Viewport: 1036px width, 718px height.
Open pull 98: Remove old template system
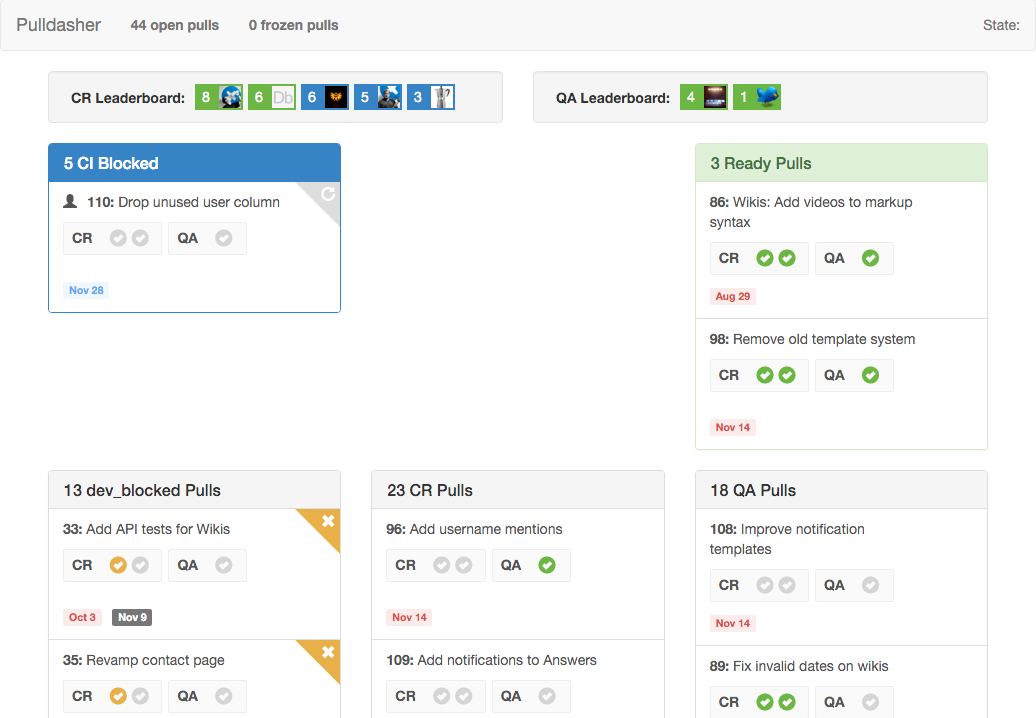(812, 340)
